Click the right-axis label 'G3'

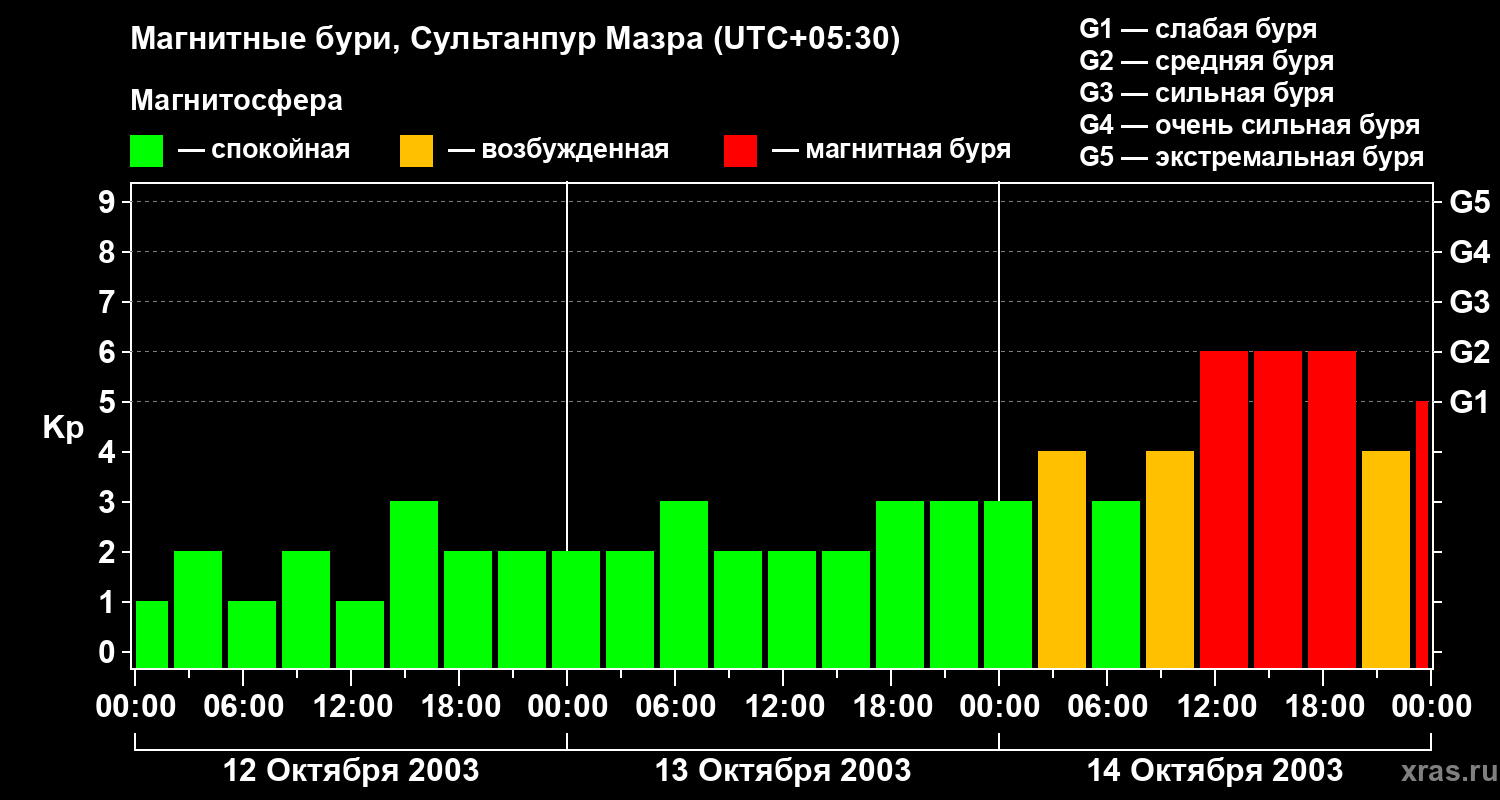pos(1469,302)
